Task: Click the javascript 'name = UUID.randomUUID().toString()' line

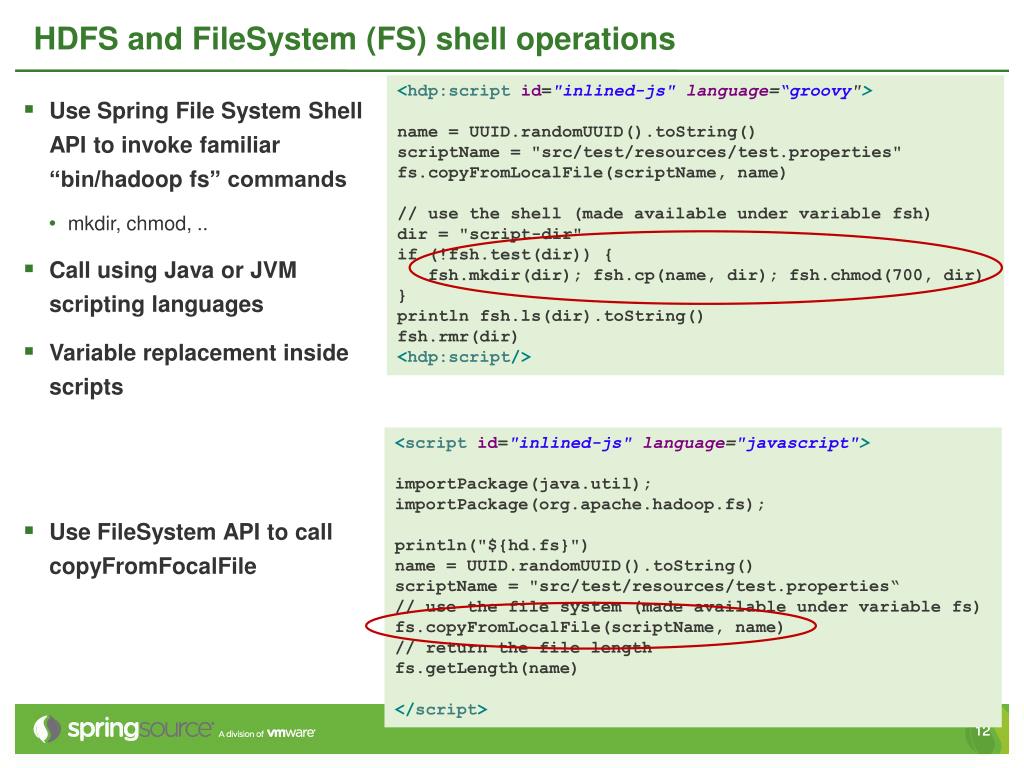Action: pos(574,566)
